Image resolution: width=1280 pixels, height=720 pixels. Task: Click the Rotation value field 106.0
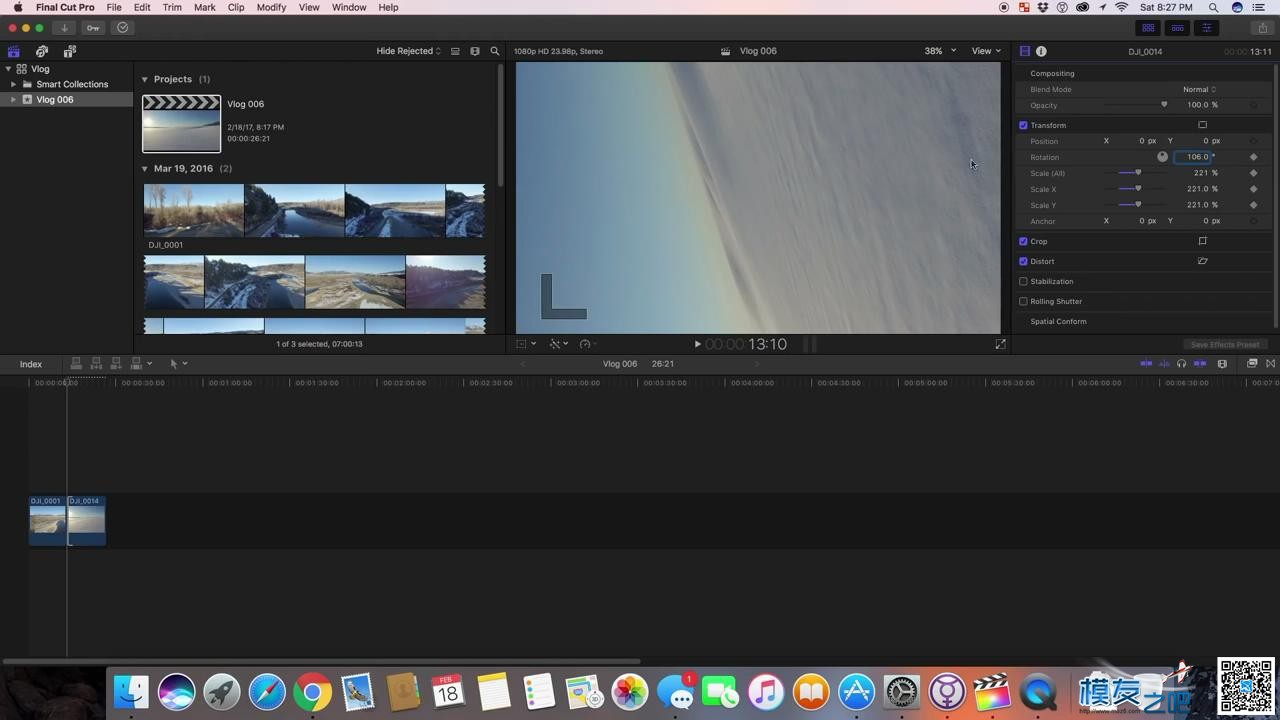[x=1194, y=157]
